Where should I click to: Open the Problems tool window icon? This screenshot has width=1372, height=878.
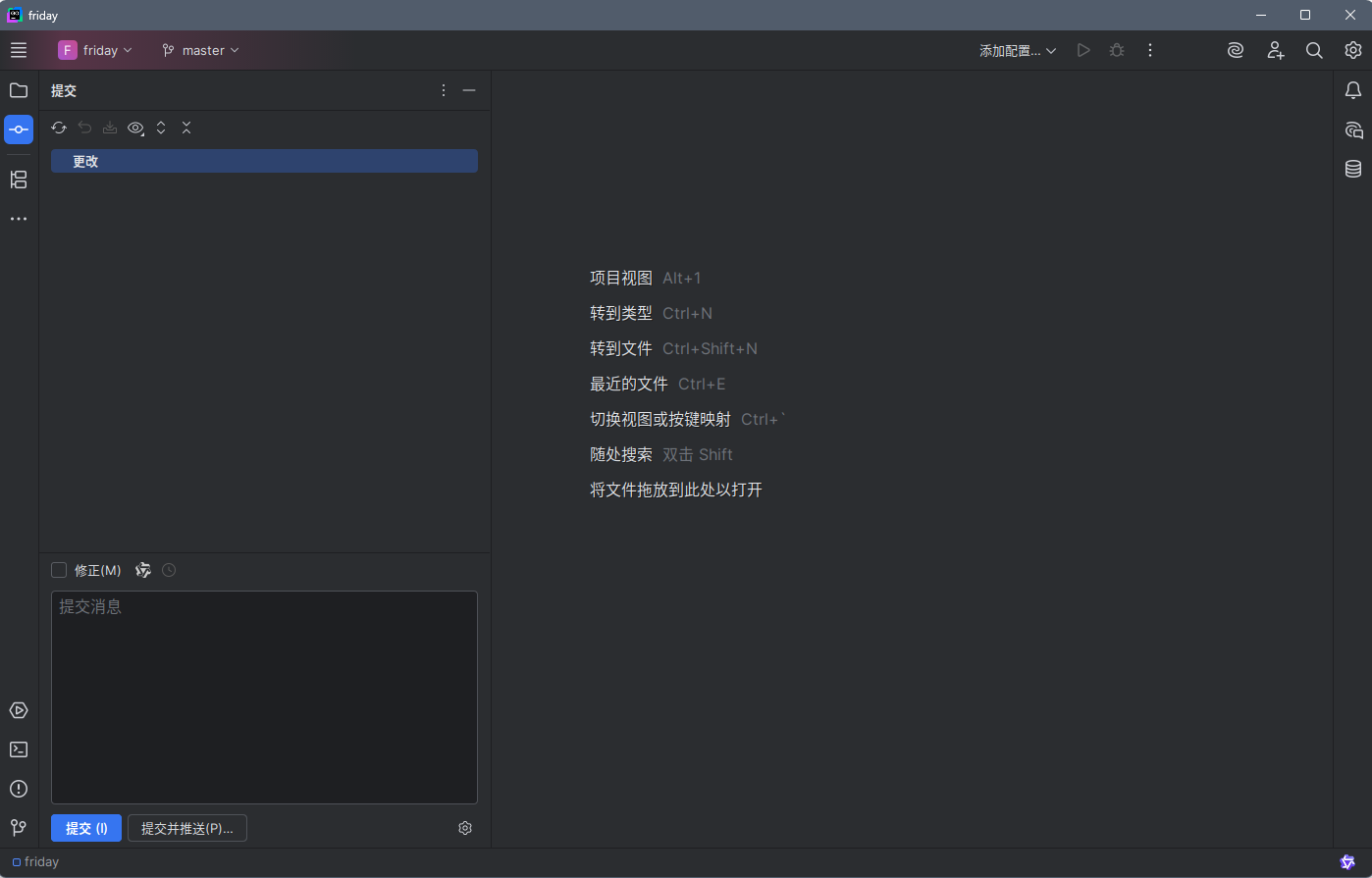19,789
